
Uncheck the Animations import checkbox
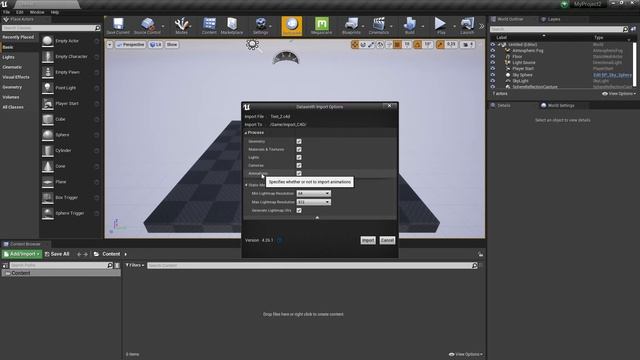[x=299, y=173]
